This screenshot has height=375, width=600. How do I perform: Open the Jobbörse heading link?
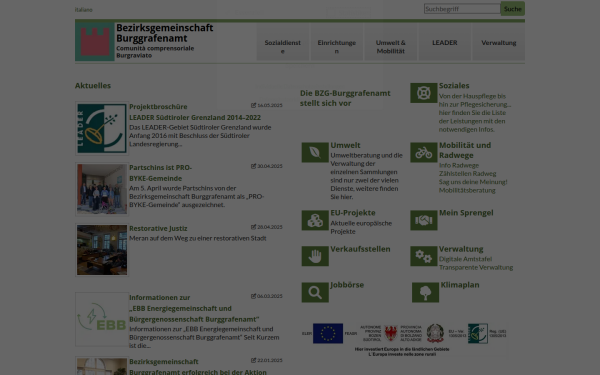(x=347, y=285)
